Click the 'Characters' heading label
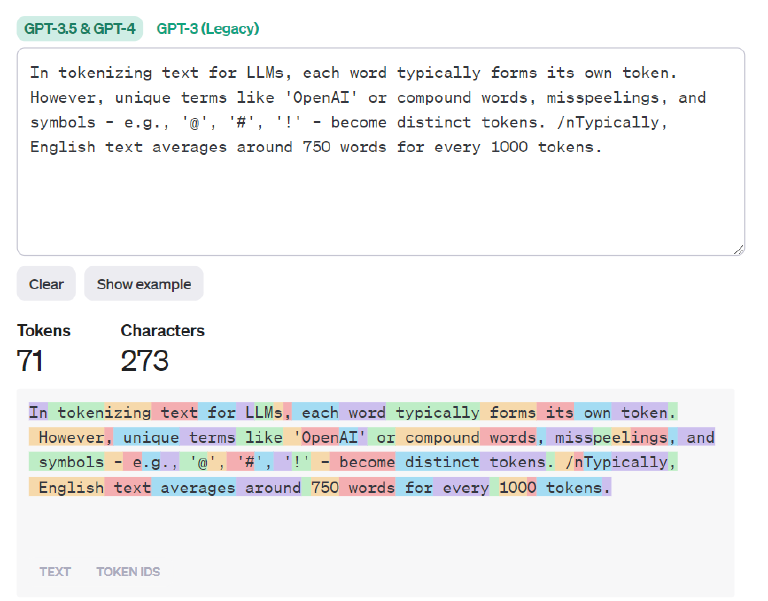Image resolution: width=768 pixels, height=601 pixels. point(163,330)
